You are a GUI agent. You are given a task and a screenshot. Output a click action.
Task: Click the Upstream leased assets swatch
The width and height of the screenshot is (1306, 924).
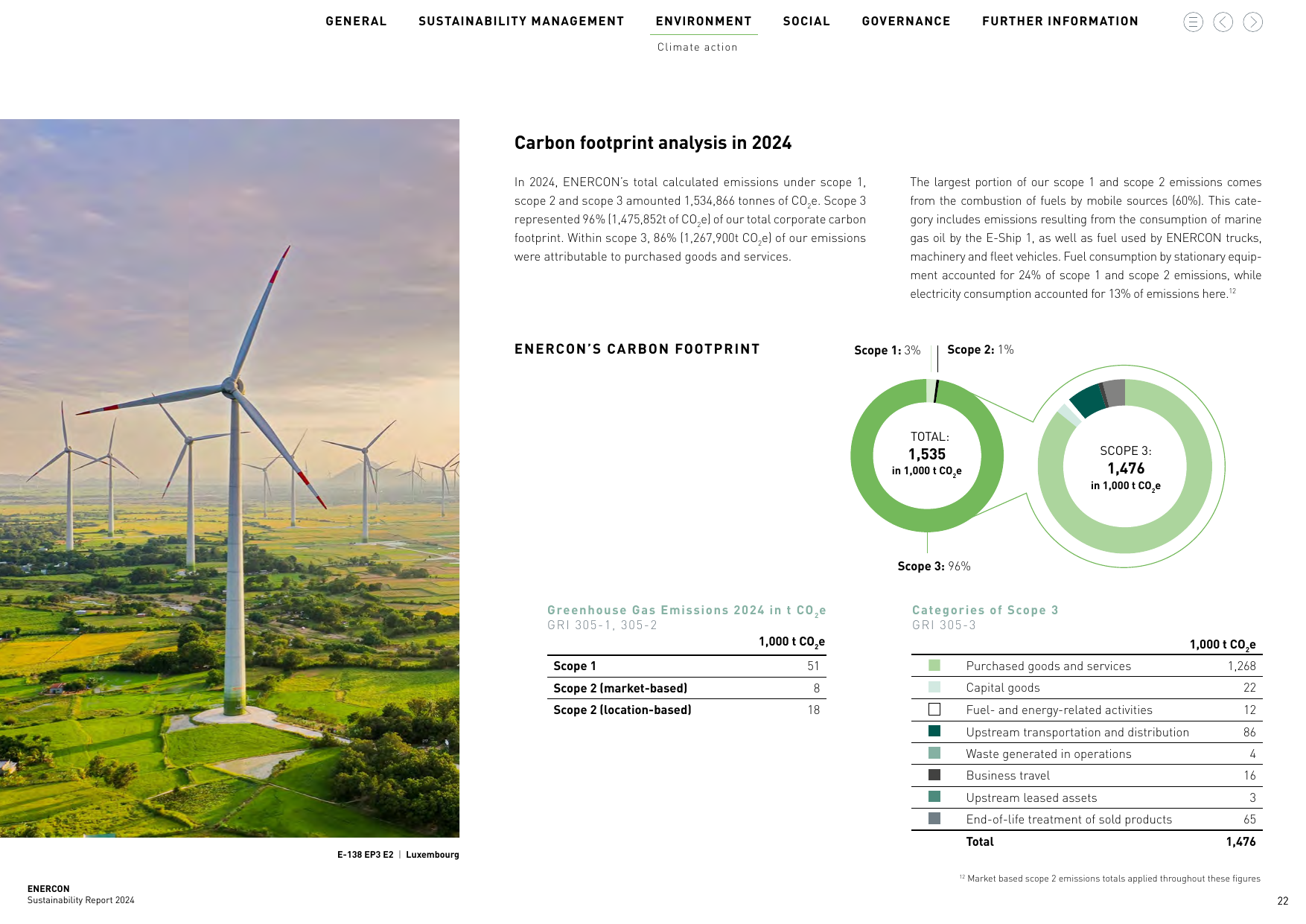pos(934,797)
